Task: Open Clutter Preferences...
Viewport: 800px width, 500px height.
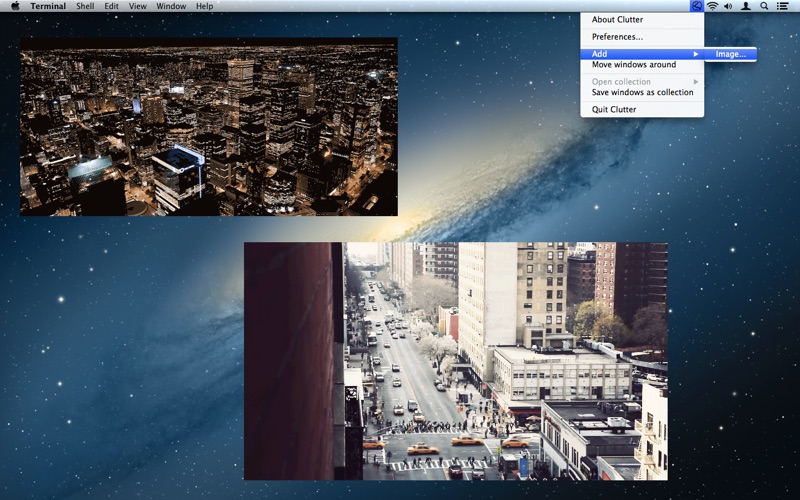Action: coord(617,37)
